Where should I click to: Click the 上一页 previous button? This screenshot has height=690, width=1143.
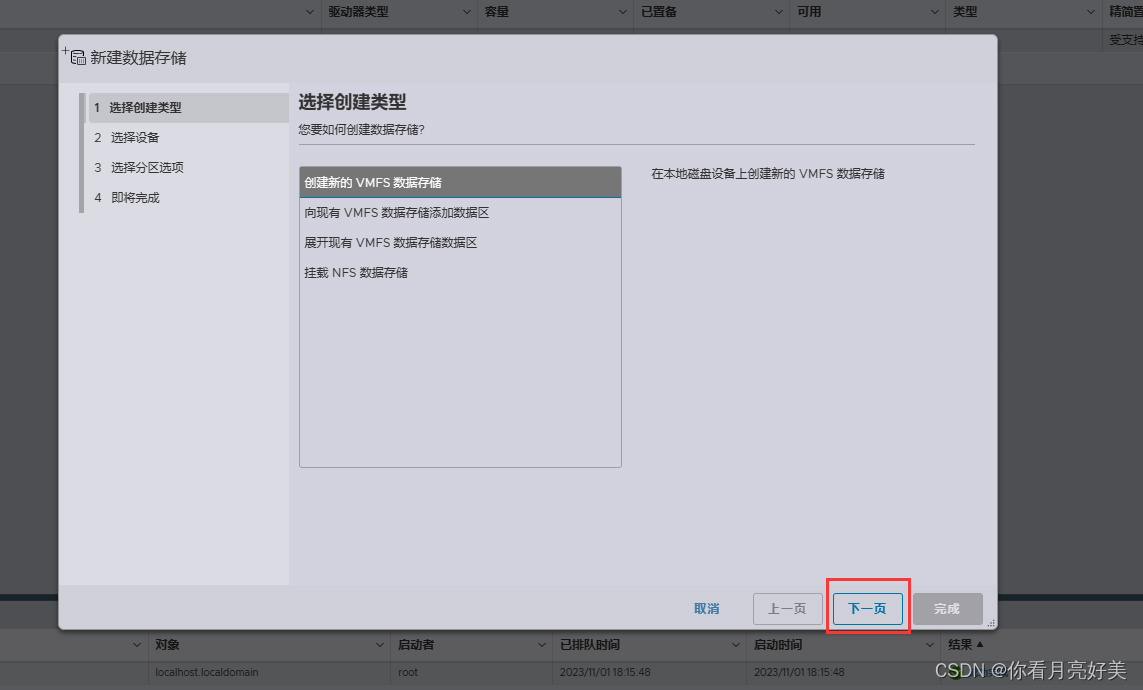(x=787, y=608)
